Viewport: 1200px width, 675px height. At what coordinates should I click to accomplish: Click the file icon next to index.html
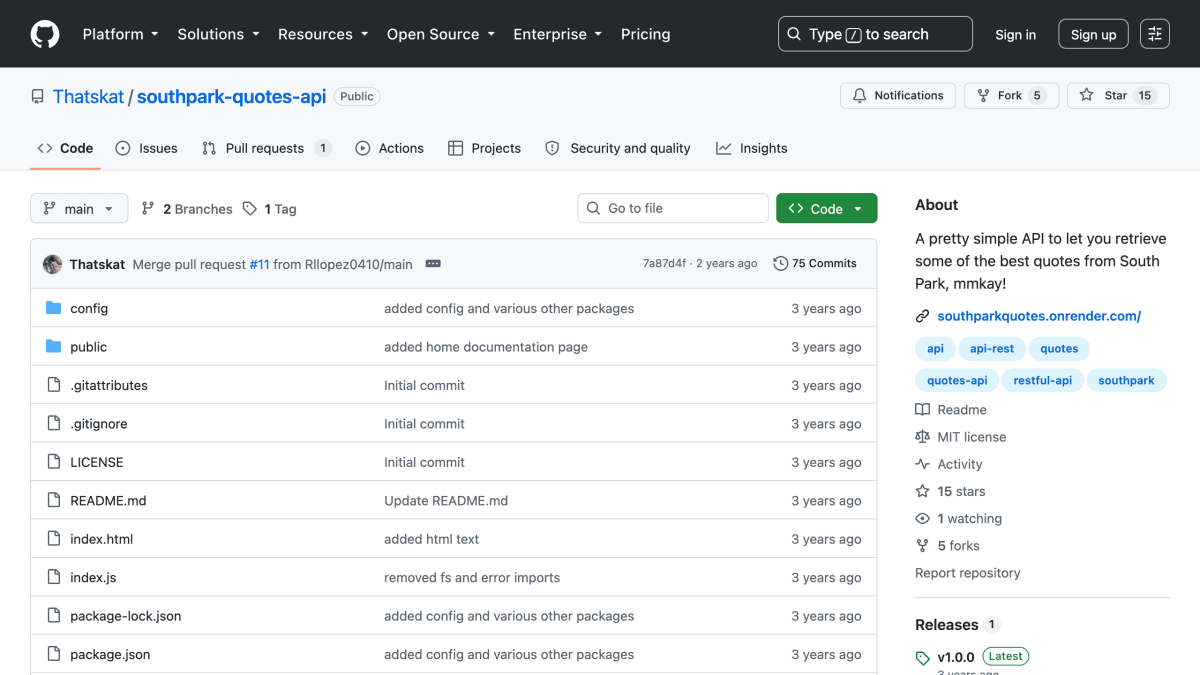54,539
